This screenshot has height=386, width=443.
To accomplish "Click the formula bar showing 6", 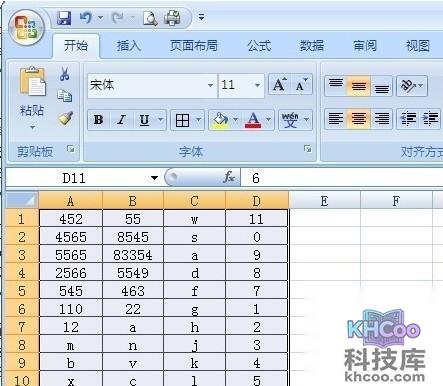I will [342, 178].
